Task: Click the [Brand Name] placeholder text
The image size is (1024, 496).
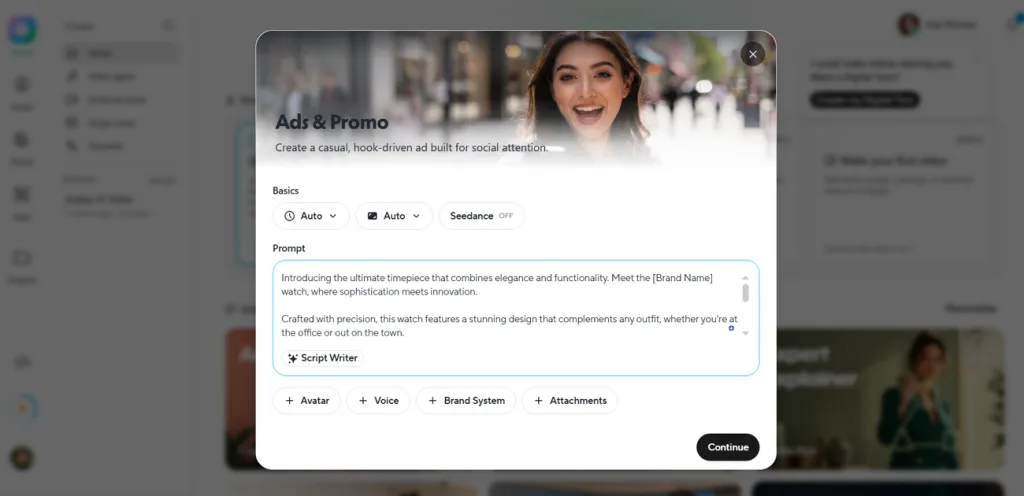Action: pyautogui.click(x=682, y=278)
